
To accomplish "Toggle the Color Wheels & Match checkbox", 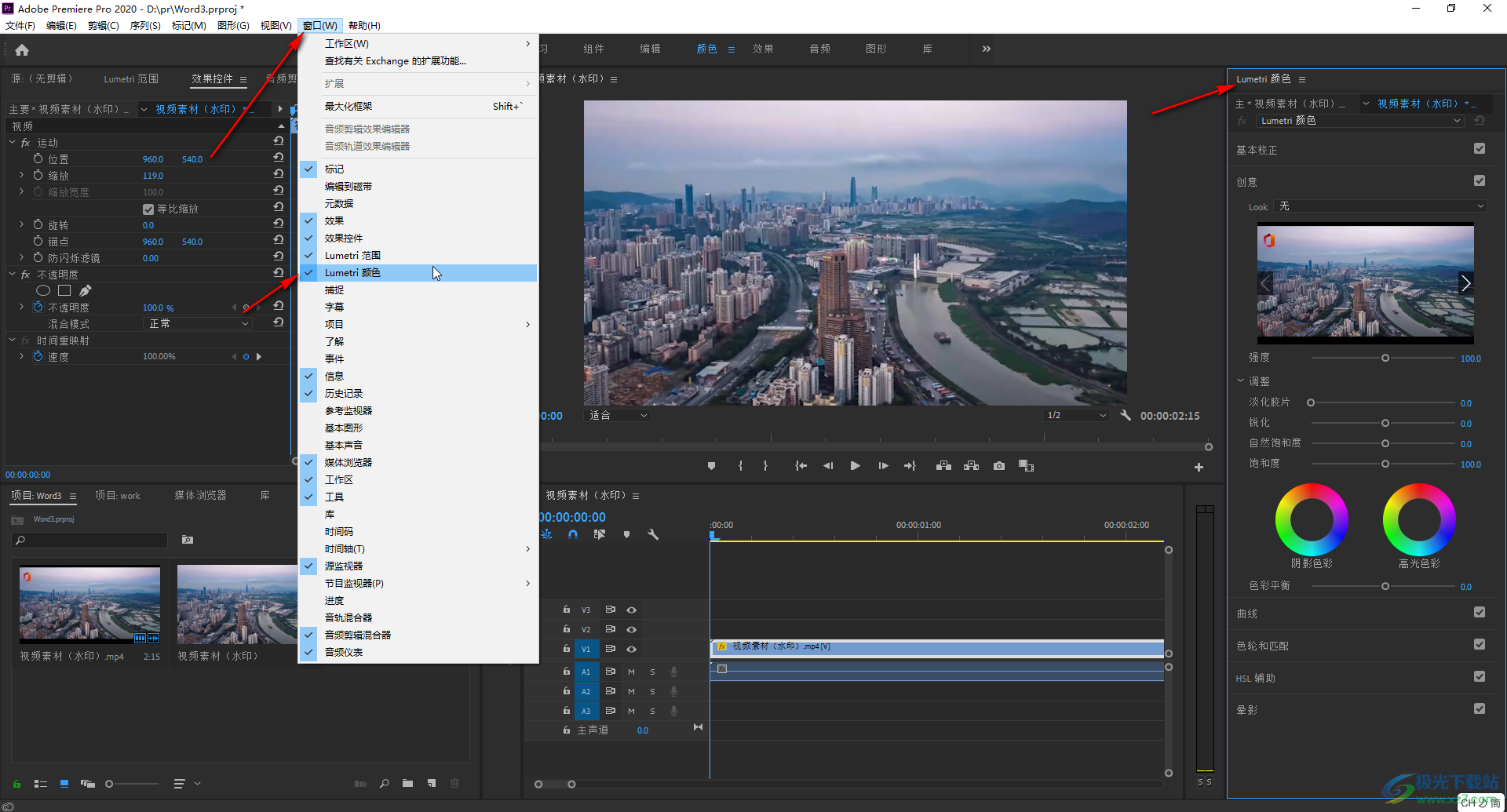I will point(1480,645).
